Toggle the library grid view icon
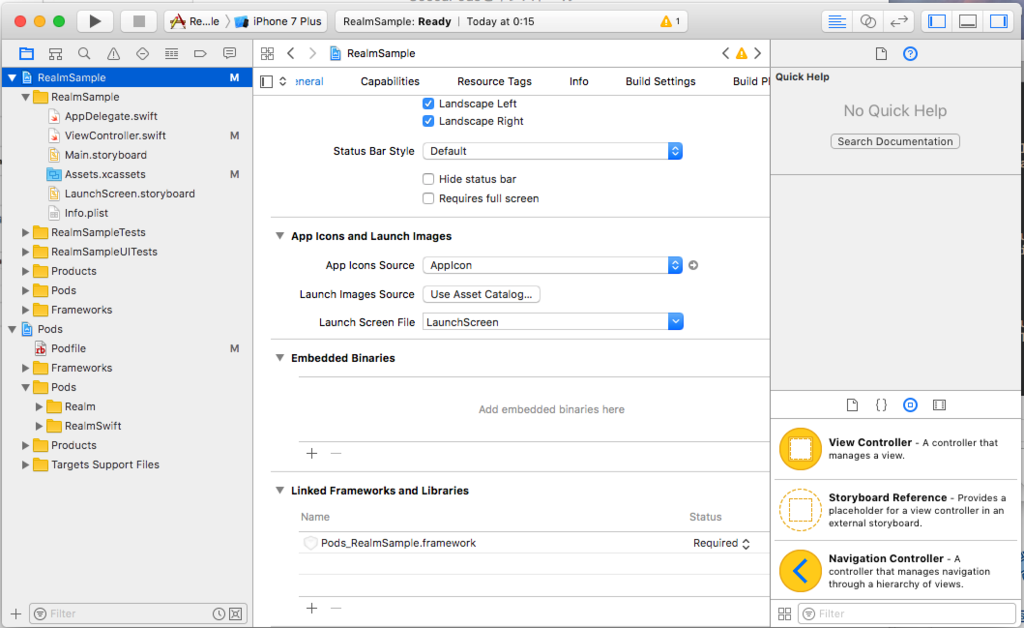This screenshot has height=628, width=1024. point(784,614)
